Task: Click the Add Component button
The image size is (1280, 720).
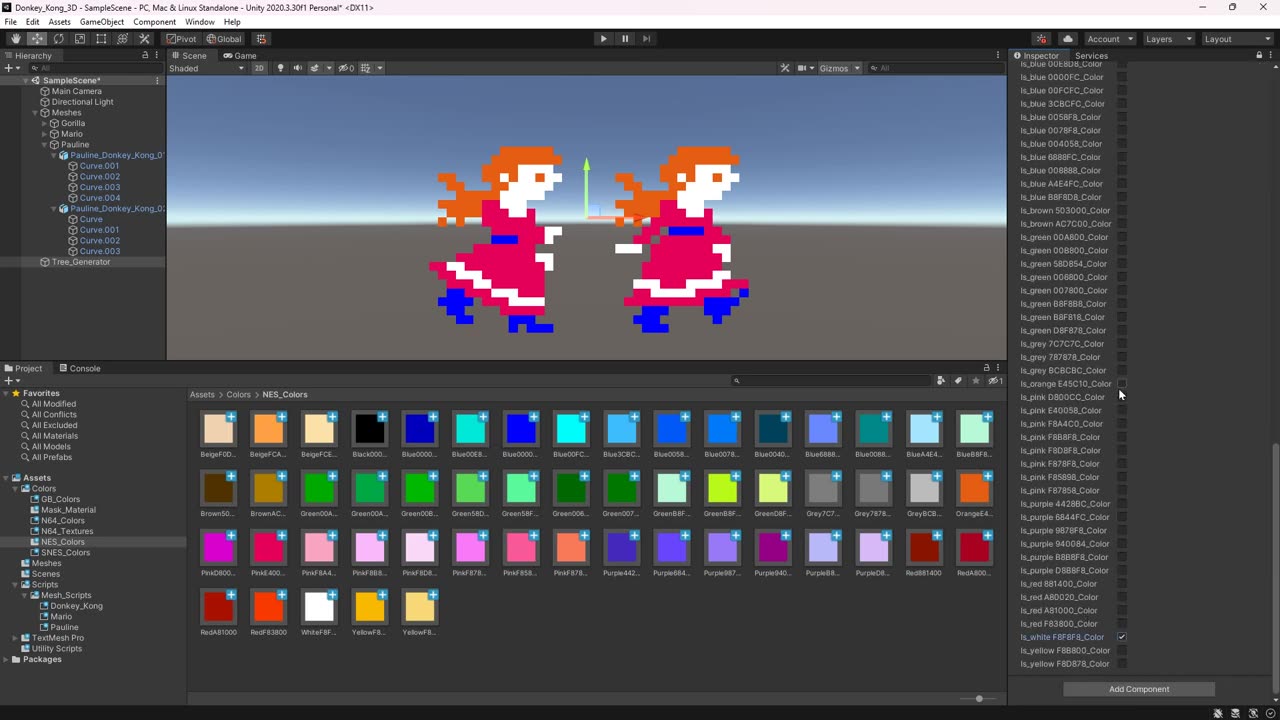Action: (1139, 689)
